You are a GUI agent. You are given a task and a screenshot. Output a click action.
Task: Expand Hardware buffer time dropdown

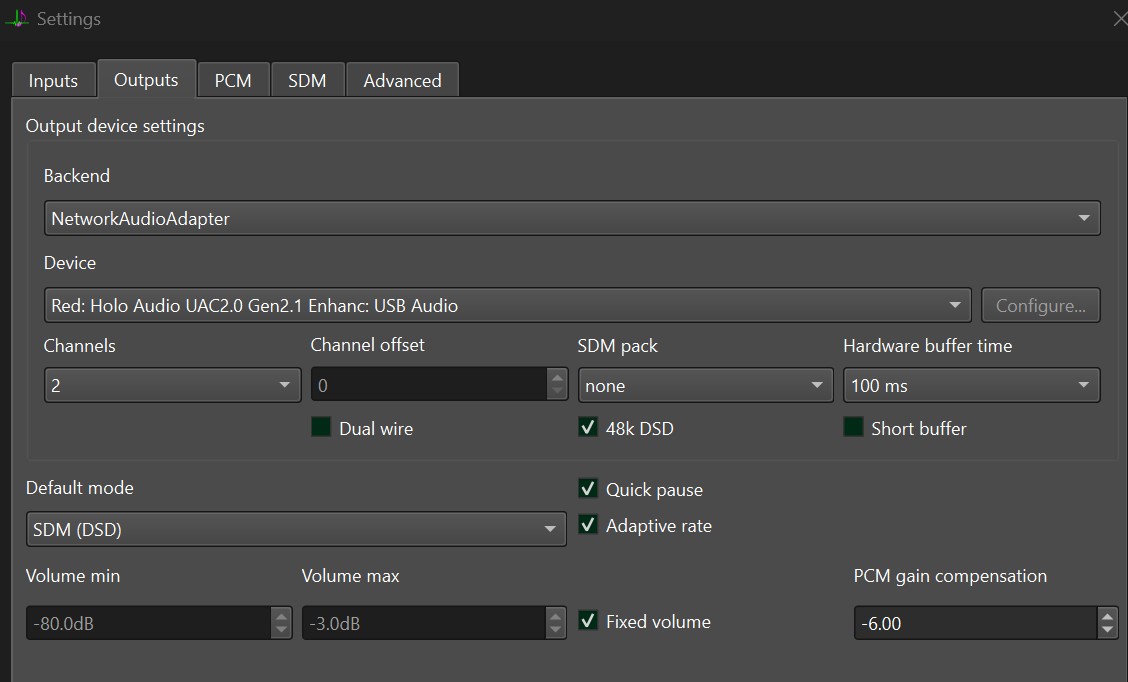pos(971,385)
